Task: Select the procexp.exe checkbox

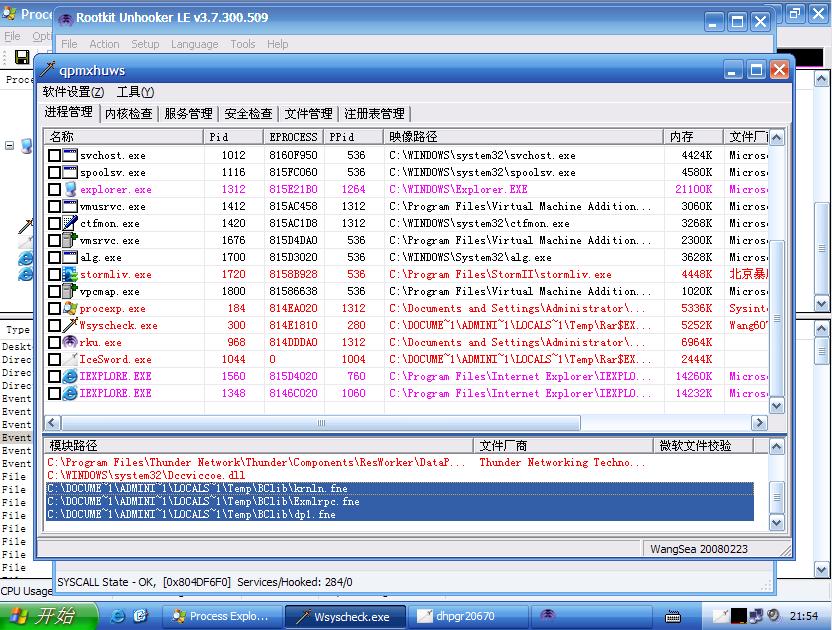Action: [54, 308]
